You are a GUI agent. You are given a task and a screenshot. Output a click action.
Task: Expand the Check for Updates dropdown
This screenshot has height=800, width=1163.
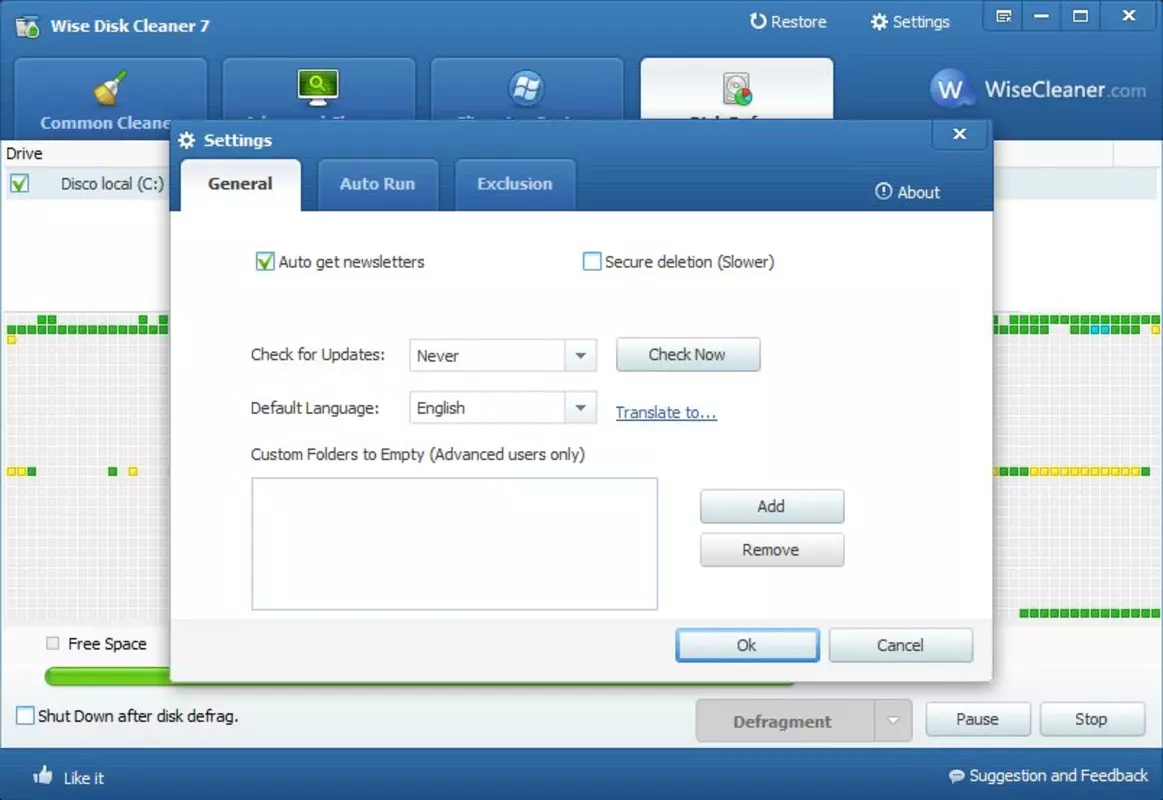[x=580, y=355]
